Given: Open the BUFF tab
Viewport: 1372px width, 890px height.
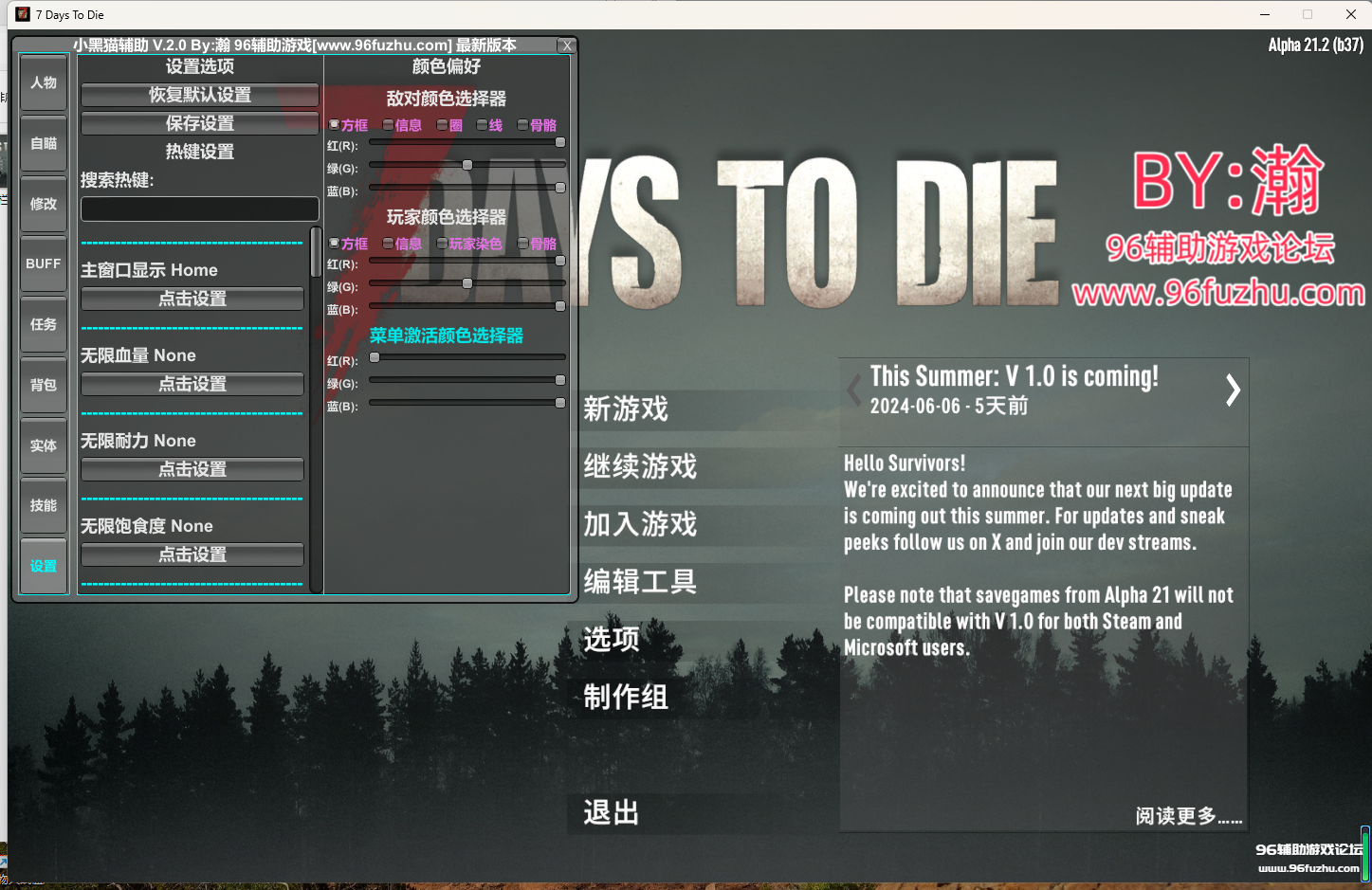Looking at the screenshot, I should pyautogui.click(x=44, y=263).
